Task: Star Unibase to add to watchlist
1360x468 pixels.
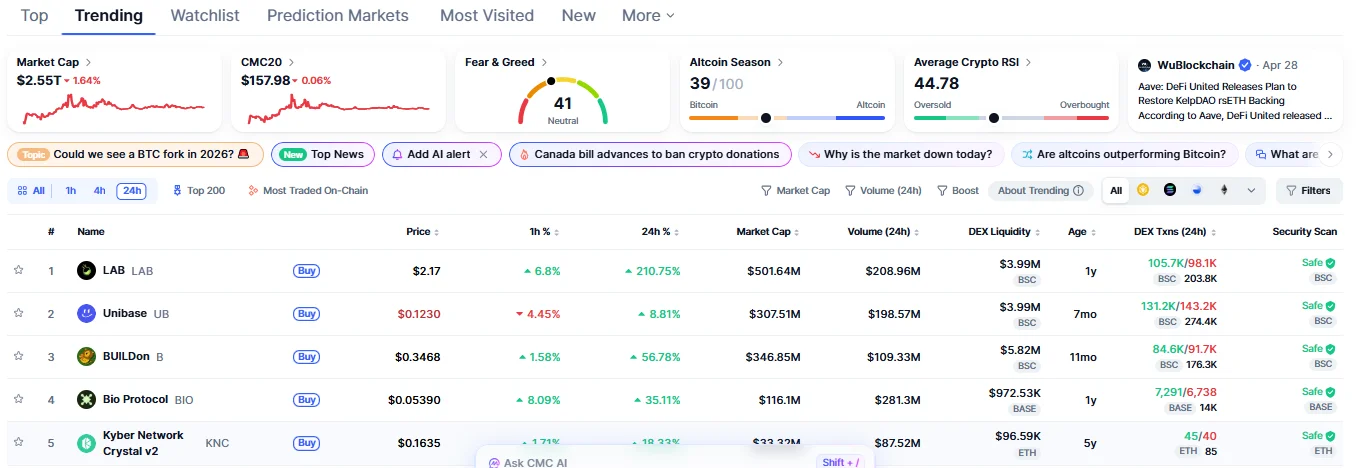Action: pyautogui.click(x=18, y=313)
